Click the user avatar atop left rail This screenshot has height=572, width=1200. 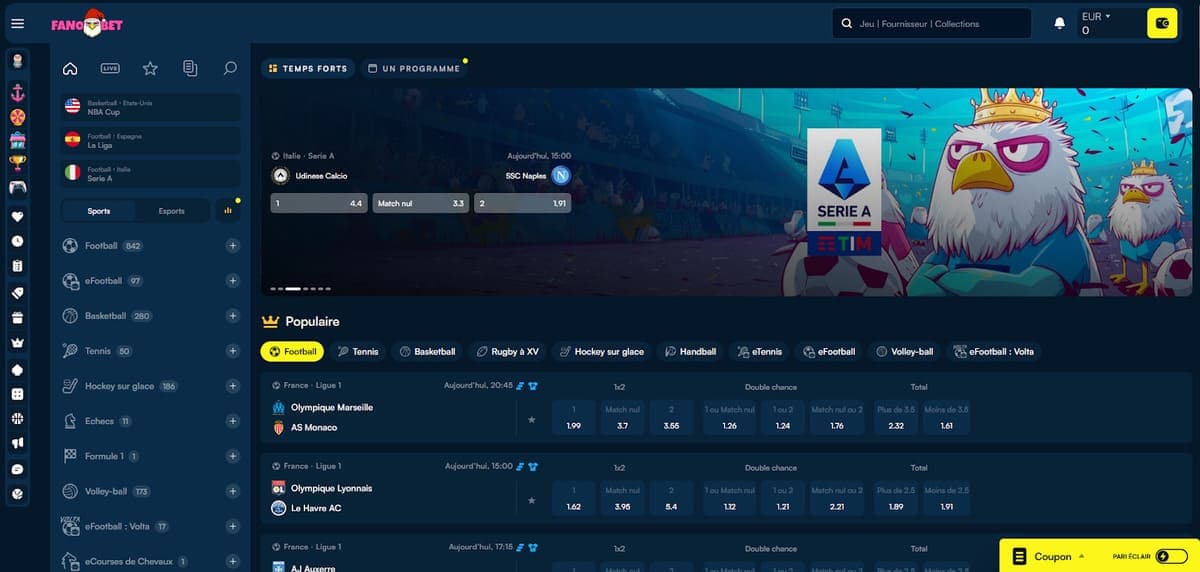tap(17, 61)
